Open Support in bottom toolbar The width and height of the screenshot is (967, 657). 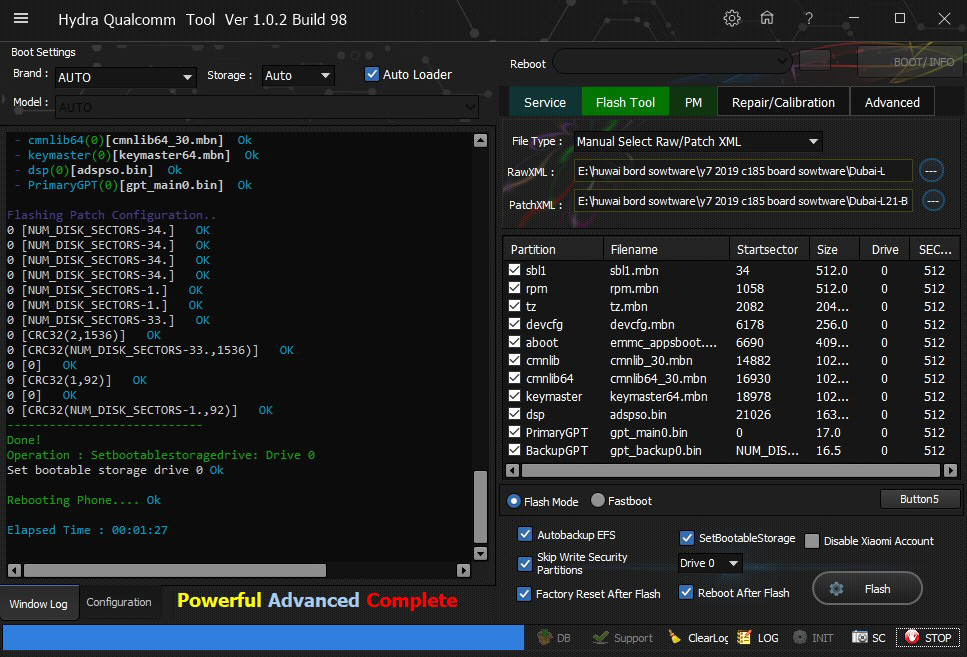coord(622,637)
